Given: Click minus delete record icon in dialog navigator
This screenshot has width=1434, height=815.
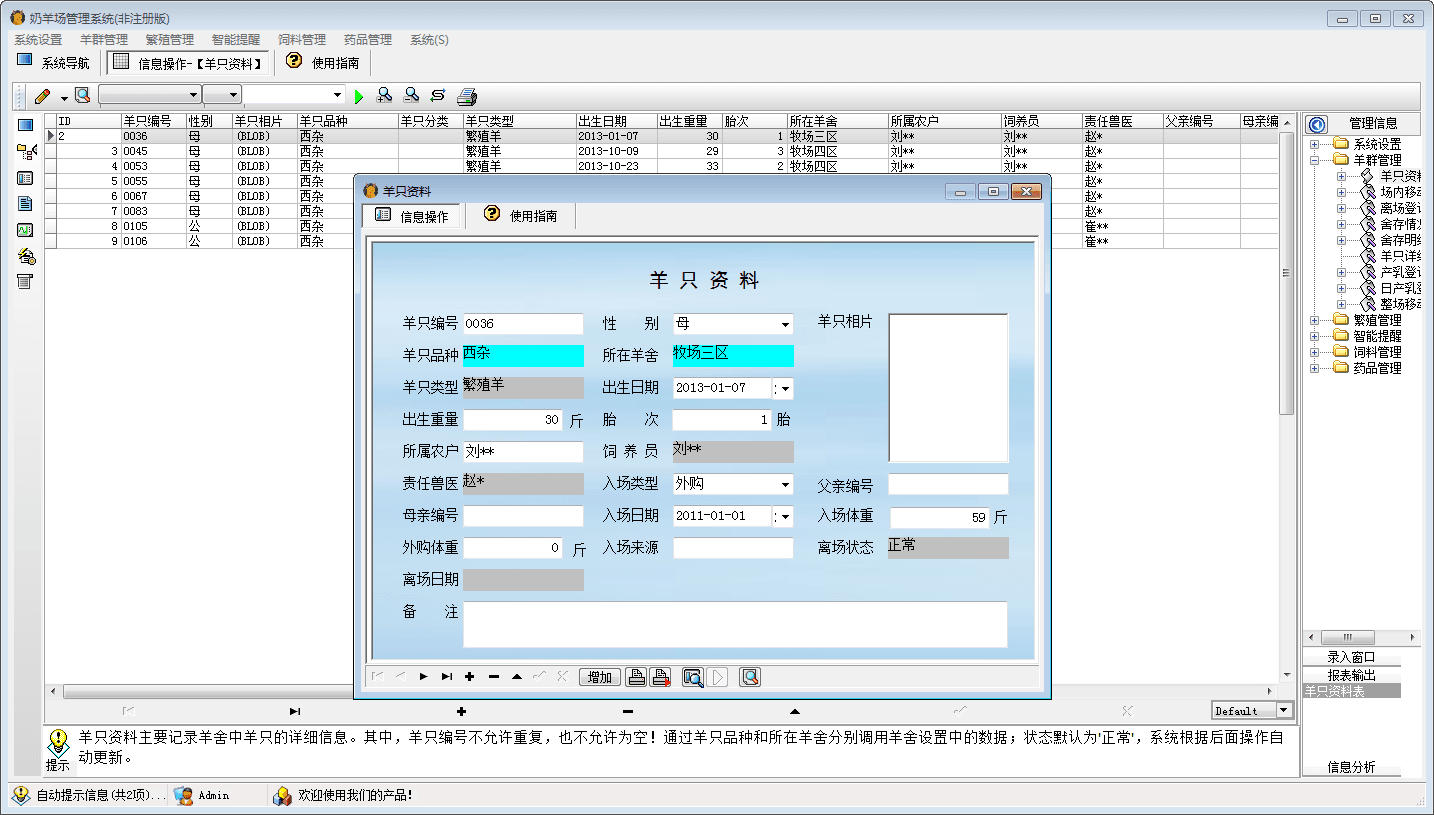Looking at the screenshot, I should tap(494, 677).
